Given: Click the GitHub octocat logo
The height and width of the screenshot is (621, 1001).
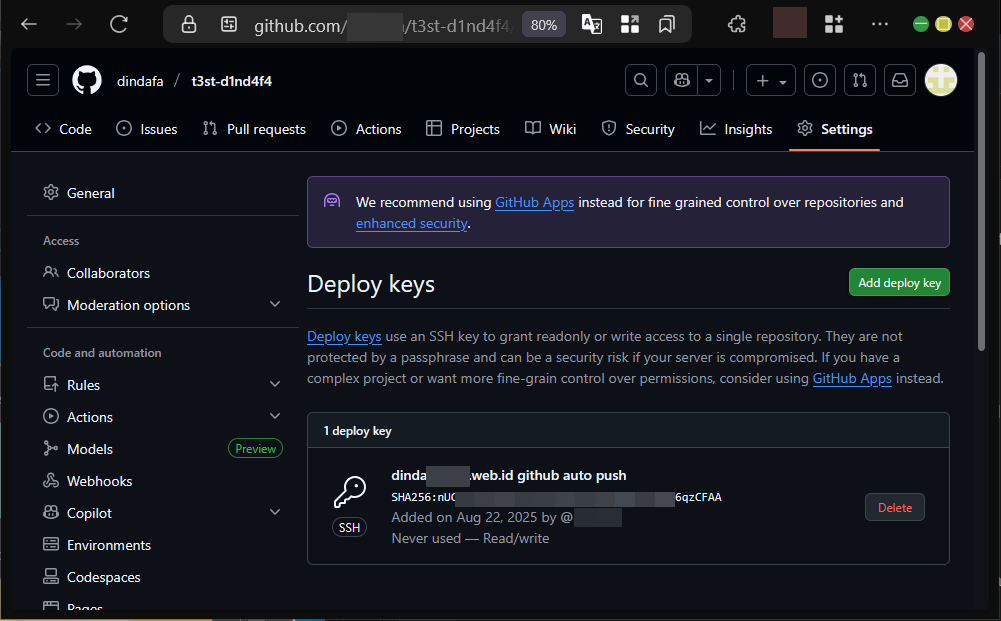Looking at the screenshot, I should point(87,81).
